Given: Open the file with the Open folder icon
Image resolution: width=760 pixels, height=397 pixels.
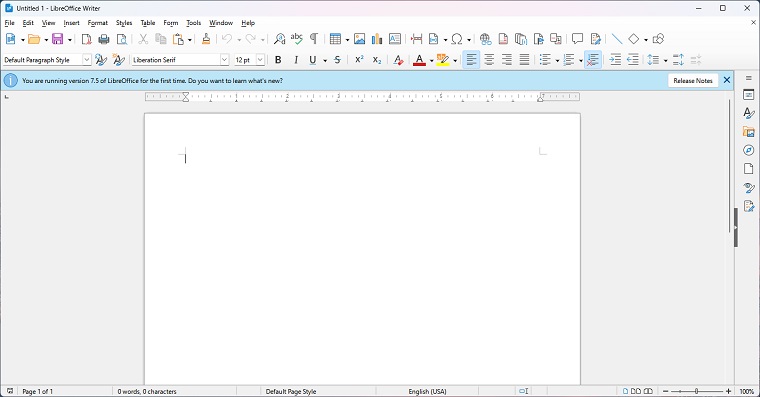Looking at the screenshot, I should point(34,39).
